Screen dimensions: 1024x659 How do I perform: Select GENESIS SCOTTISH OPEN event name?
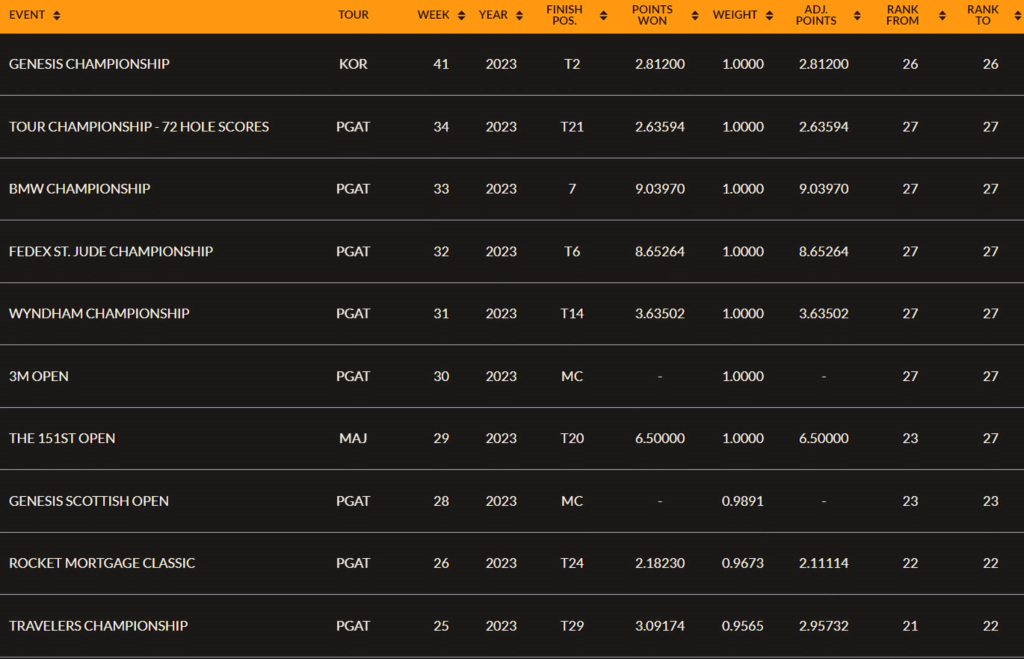(x=89, y=501)
